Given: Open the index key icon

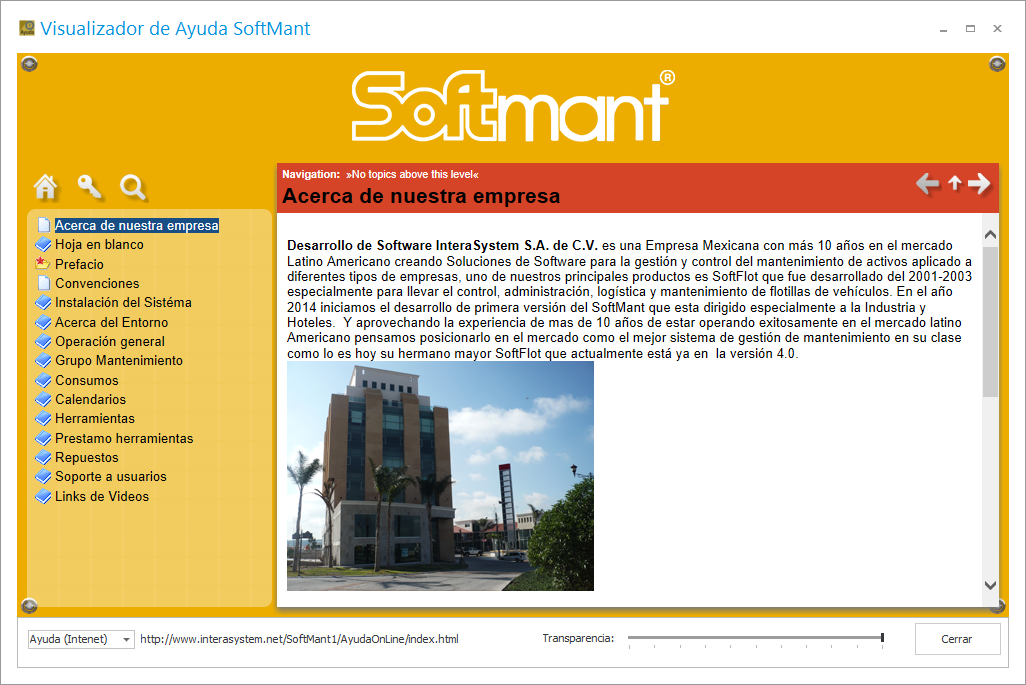Looking at the screenshot, I should pos(90,186).
